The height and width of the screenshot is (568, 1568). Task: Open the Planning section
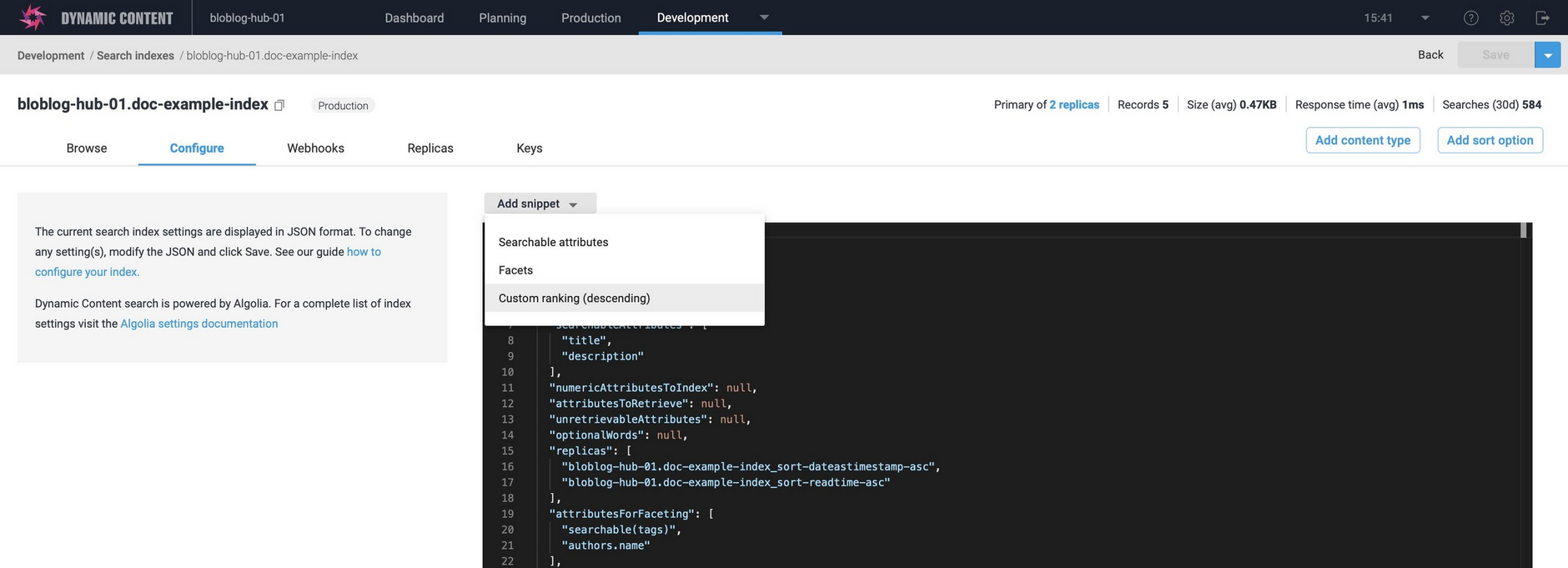point(502,18)
